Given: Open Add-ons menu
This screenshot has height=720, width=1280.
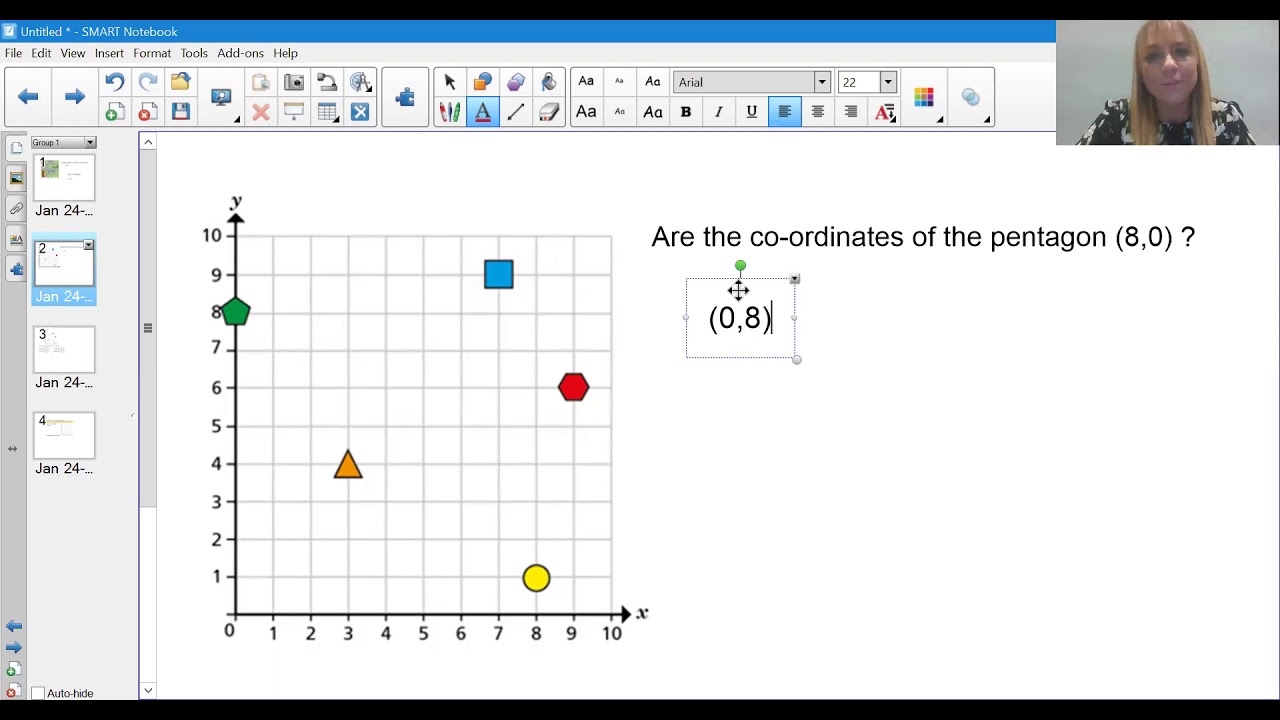Looking at the screenshot, I should [240, 53].
